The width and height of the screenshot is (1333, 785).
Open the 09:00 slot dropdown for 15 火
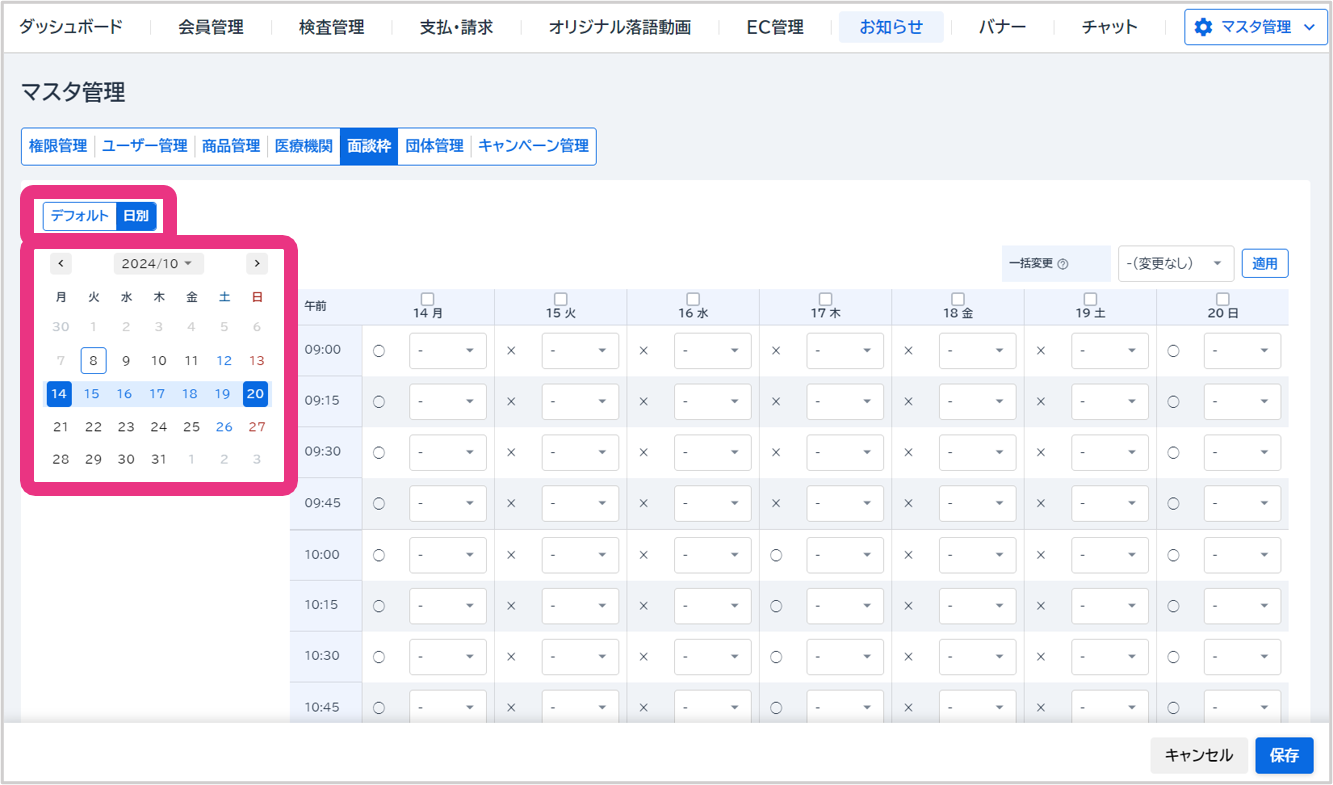(x=580, y=351)
